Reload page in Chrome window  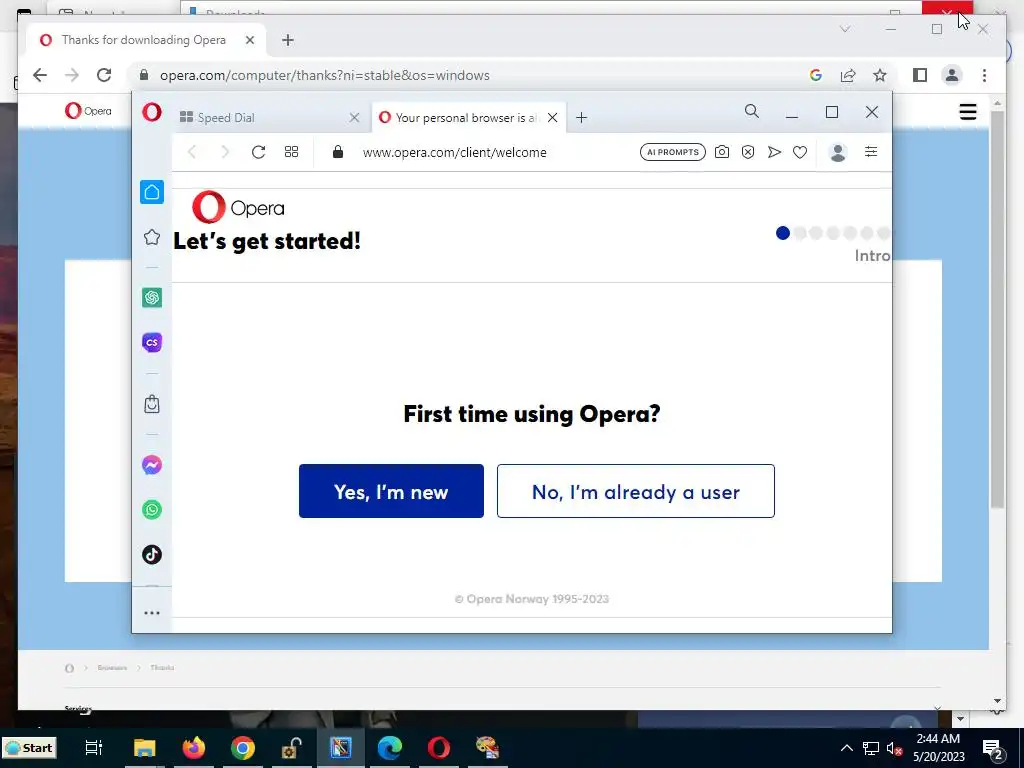104,75
